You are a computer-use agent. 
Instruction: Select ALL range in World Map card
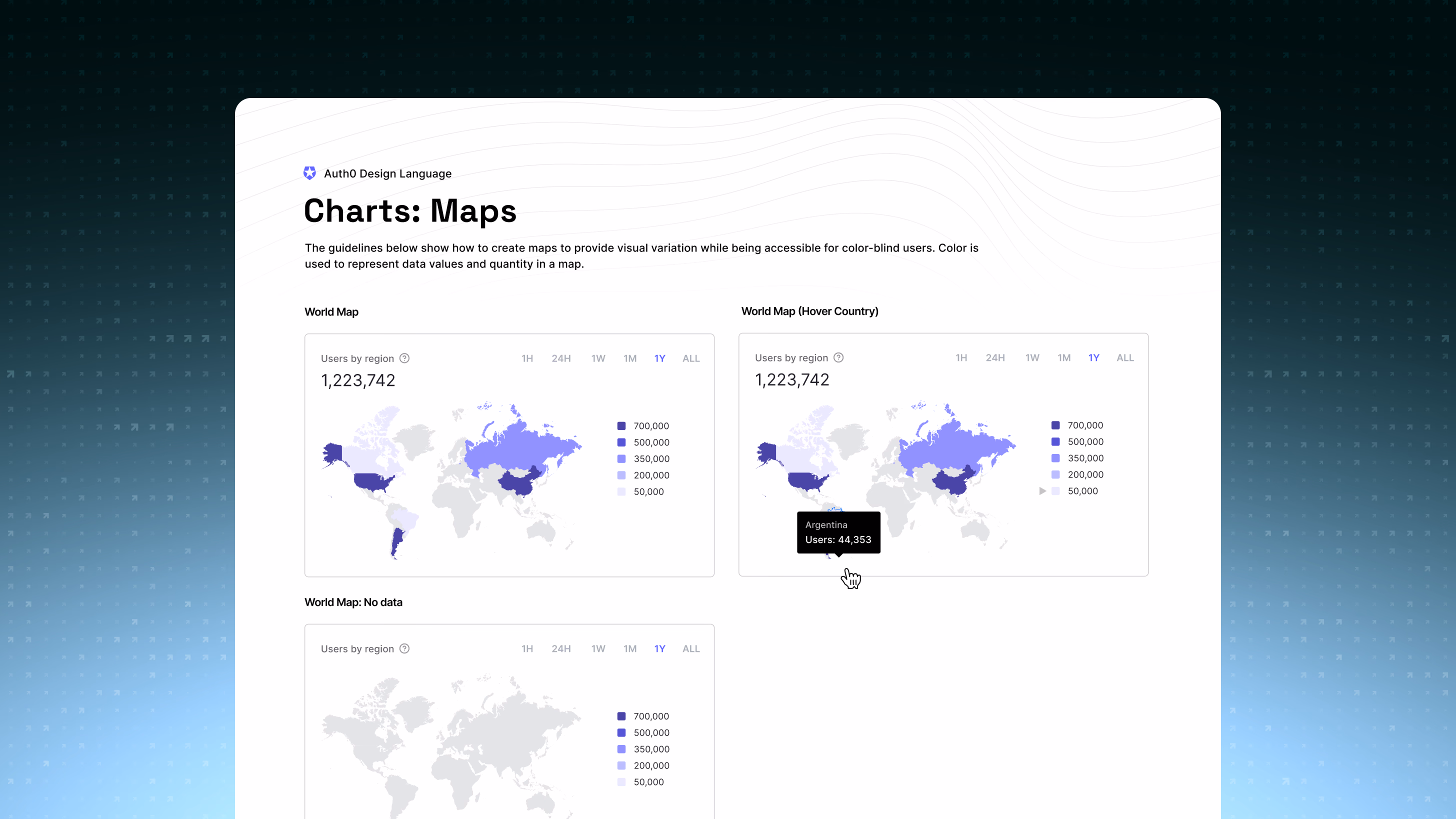(x=690, y=358)
